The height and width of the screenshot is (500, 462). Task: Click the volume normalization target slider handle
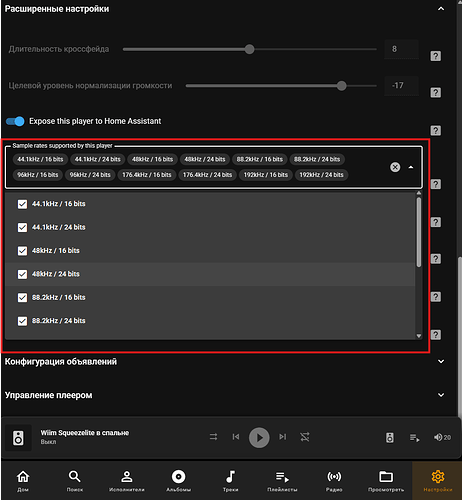point(341,86)
